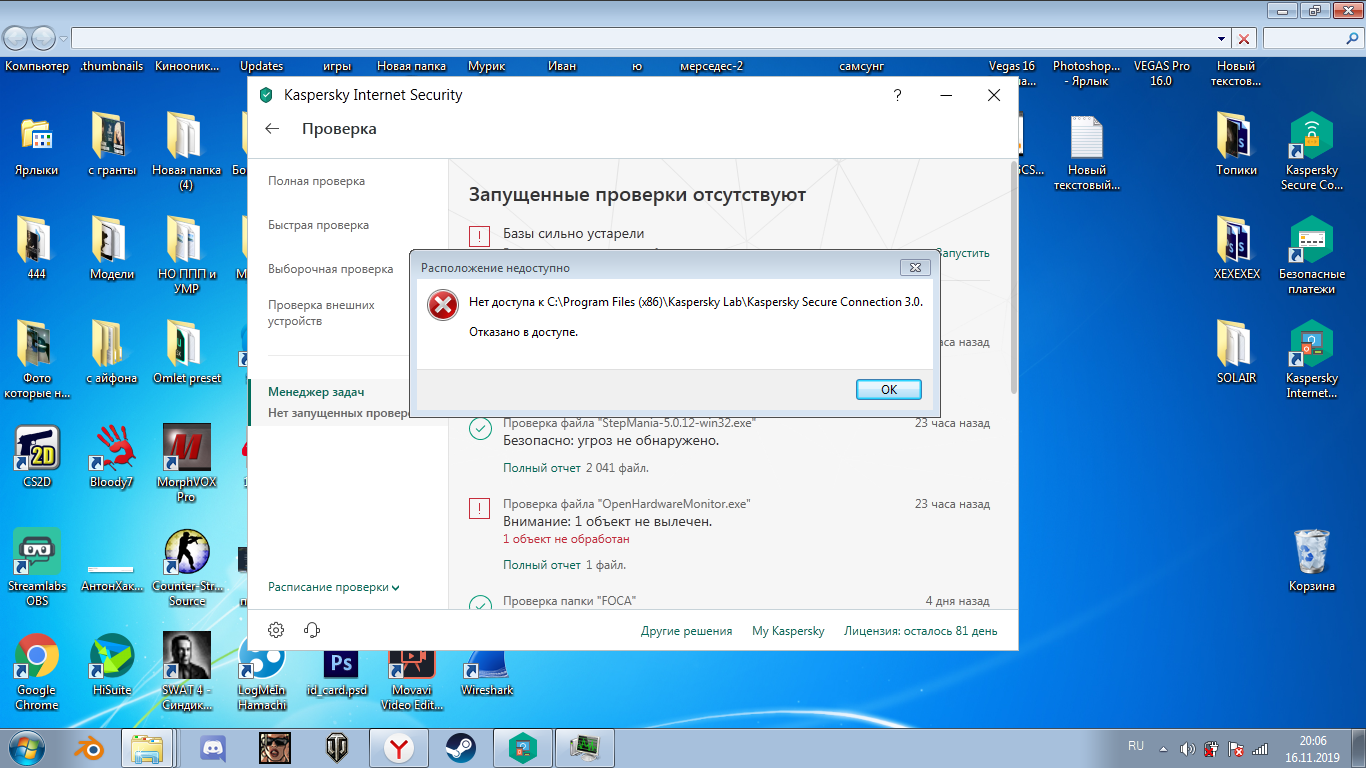Select the Counter-Strike Source desktop icon
Image resolution: width=1366 pixels, height=768 pixels.
point(187,568)
